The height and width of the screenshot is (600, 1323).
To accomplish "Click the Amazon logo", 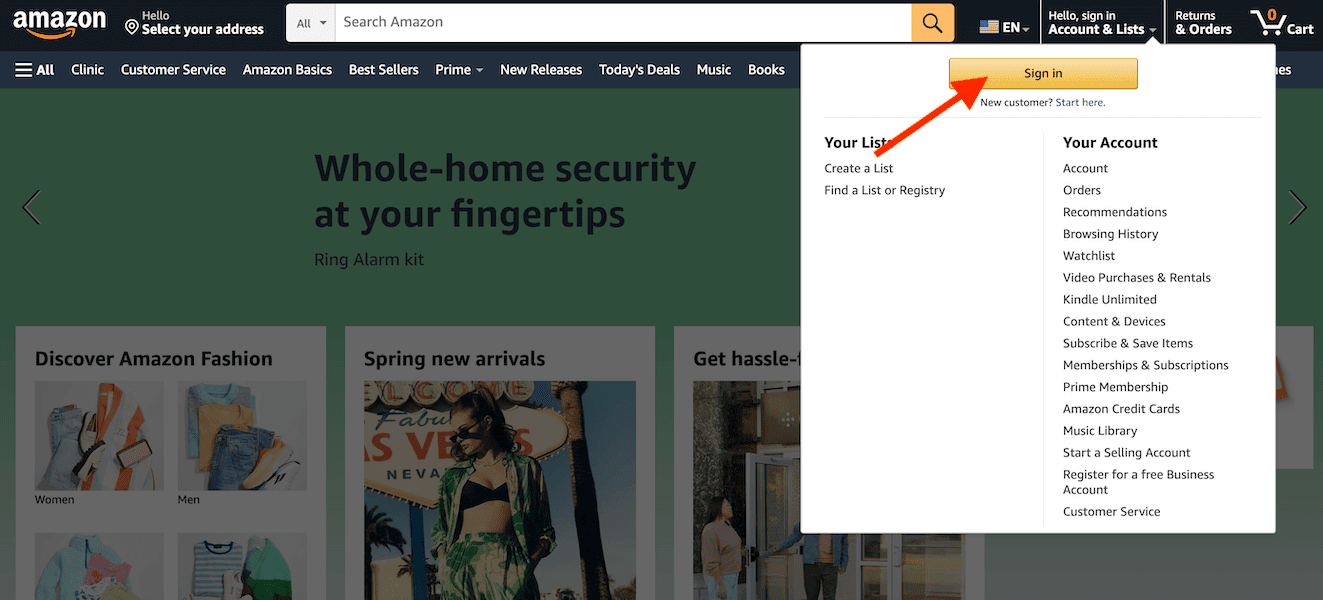I will coord(59,23).
